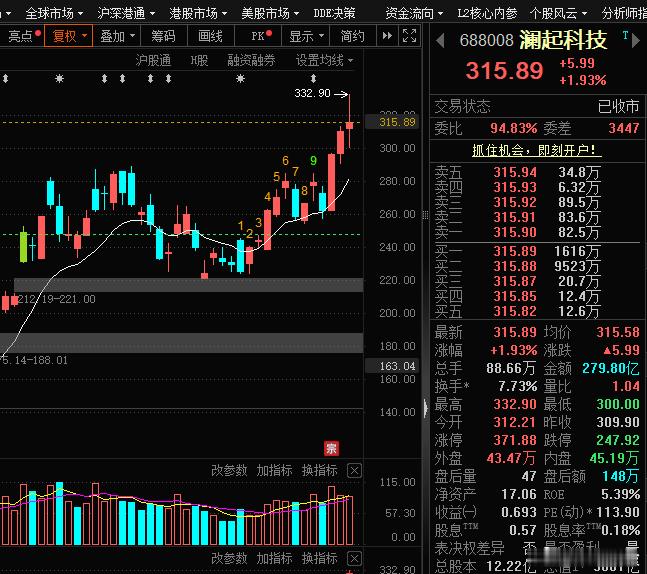Click 金额 value 279.80亿

click(611, 368)
